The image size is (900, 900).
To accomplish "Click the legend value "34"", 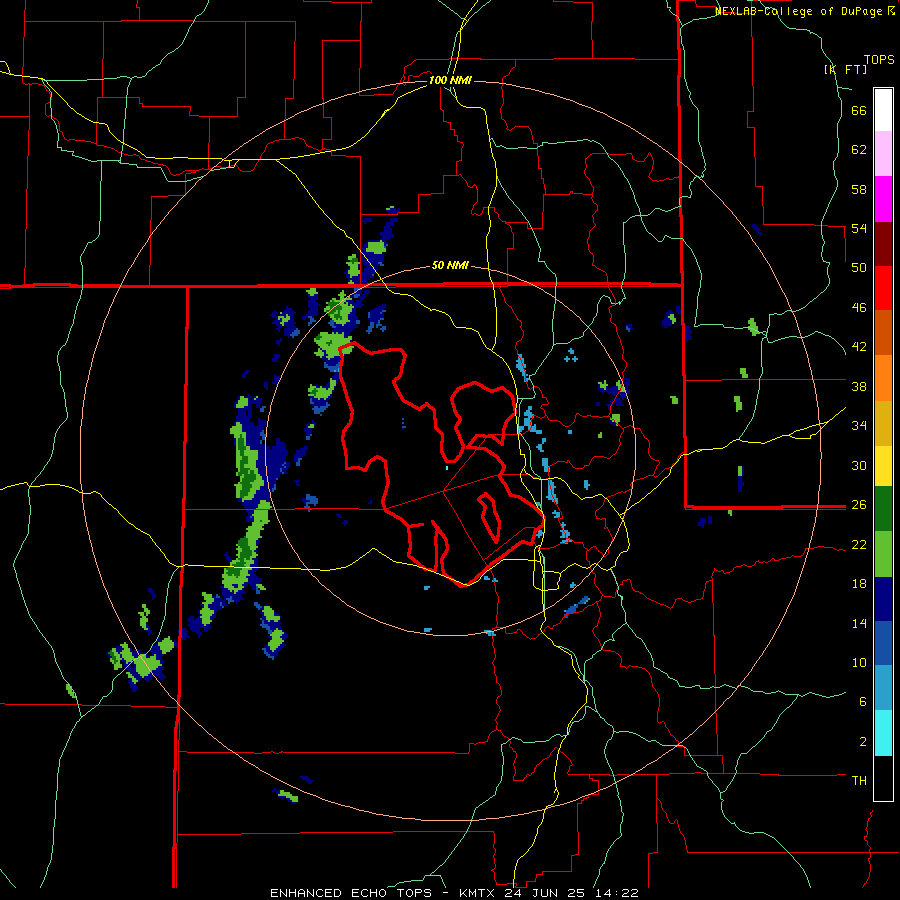I will (859, 425).
